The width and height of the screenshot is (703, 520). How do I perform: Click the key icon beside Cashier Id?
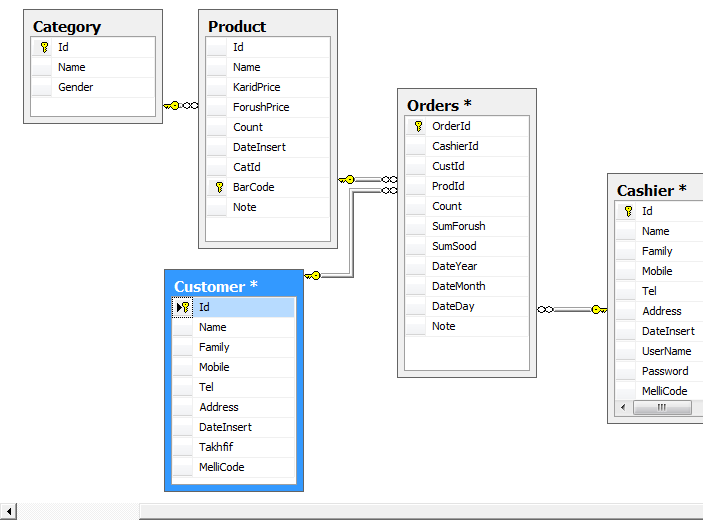pyautogui.click(x=628, y=211)
